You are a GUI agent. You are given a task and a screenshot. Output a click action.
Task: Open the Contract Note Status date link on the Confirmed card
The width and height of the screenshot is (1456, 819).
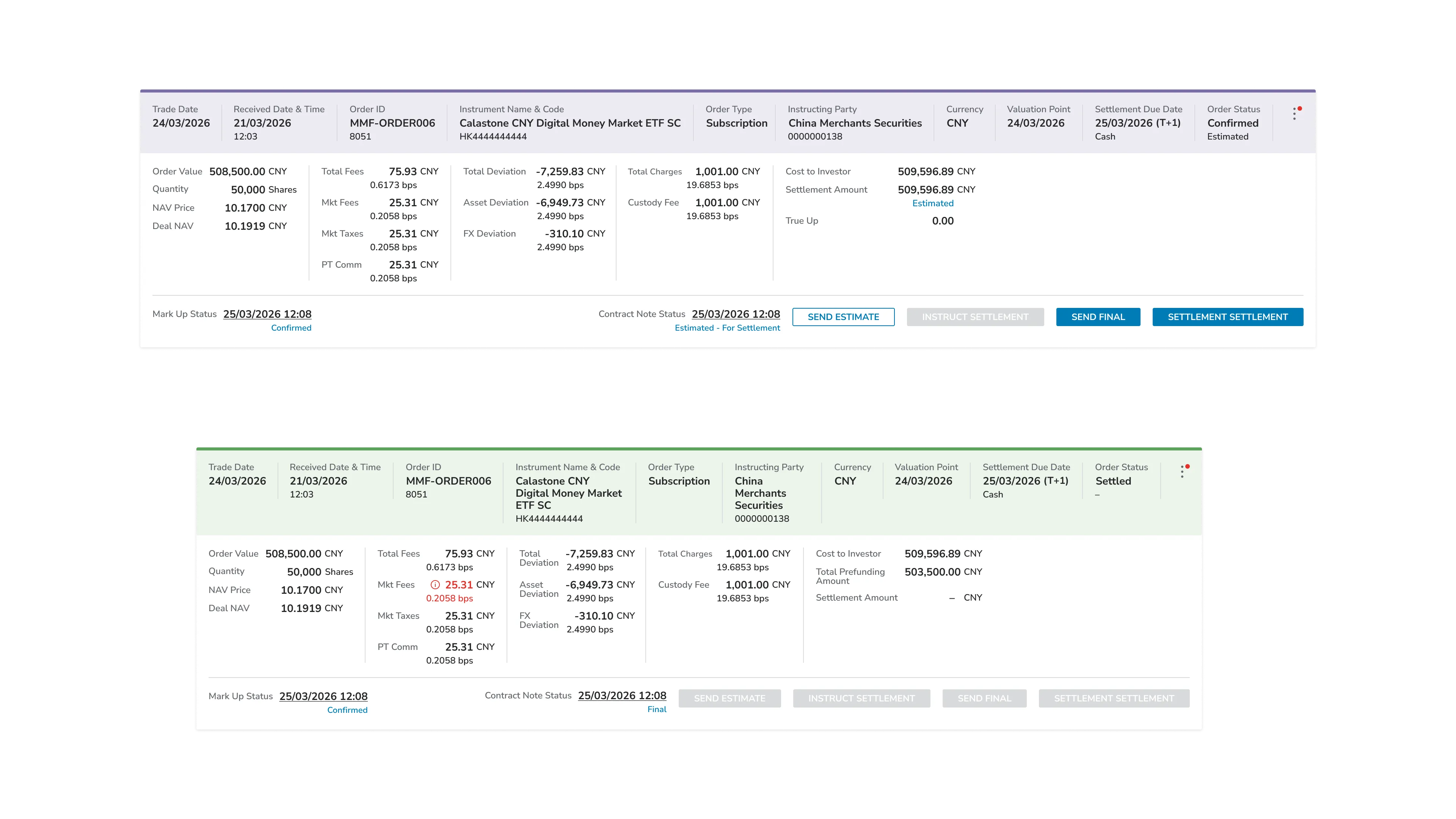pyautogui.click(x=736, y=314)
